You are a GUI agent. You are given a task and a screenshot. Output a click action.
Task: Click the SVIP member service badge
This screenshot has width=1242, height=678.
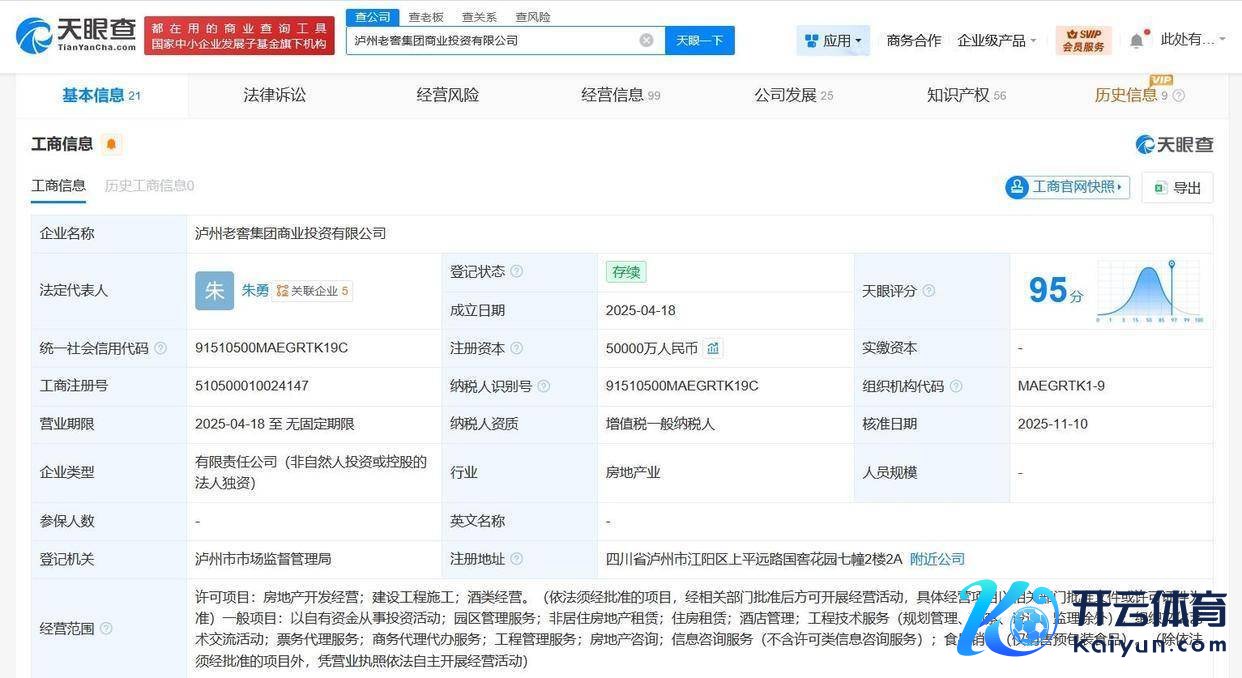pos(1083,41)
